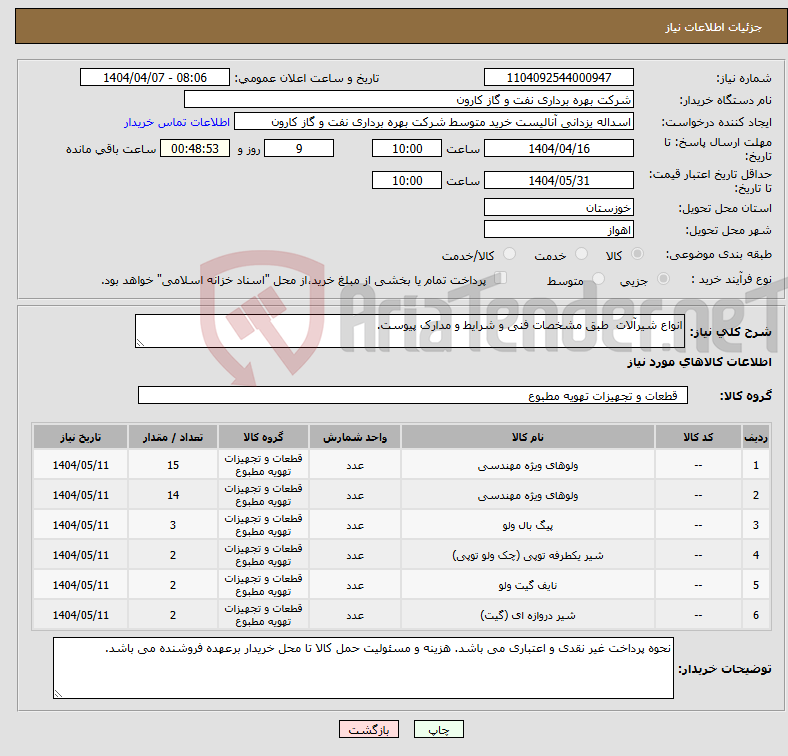The image size is (788, 756).
Task: Select the جزیی purchase type radio
Action: click(x=663, y=279)
